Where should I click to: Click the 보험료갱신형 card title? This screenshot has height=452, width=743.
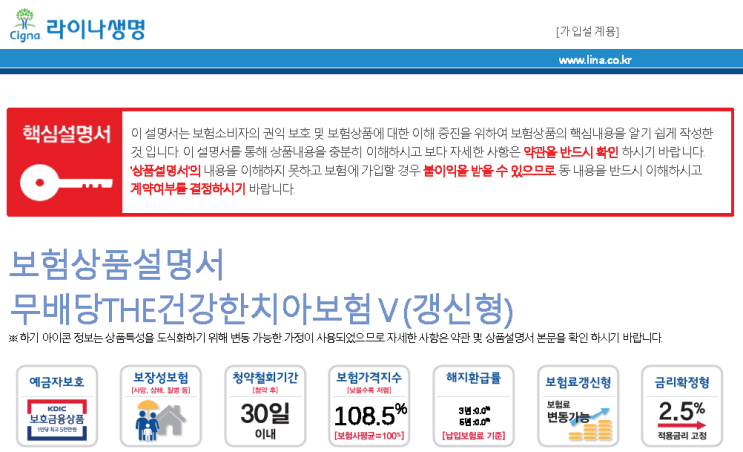click(578, 382)
